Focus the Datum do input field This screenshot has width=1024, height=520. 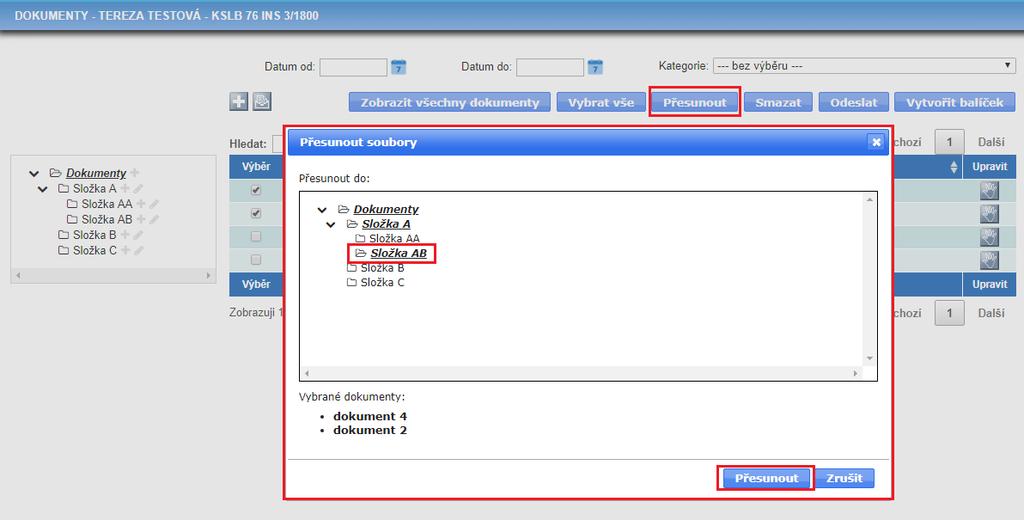pos(550,67)
